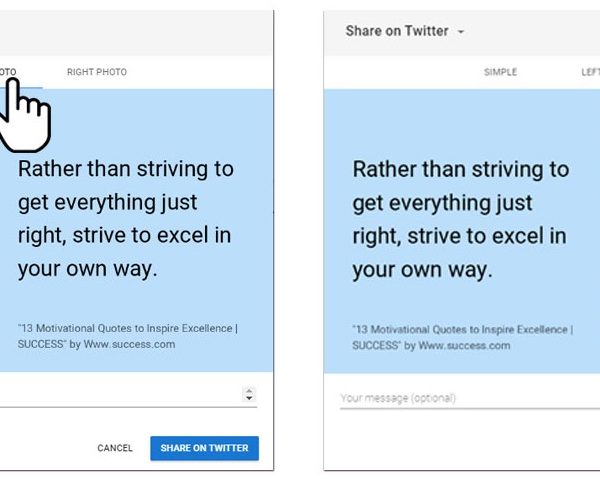
Task: Switch to the RIGHT PHOTO tab
Action: (x=97, y=72)
